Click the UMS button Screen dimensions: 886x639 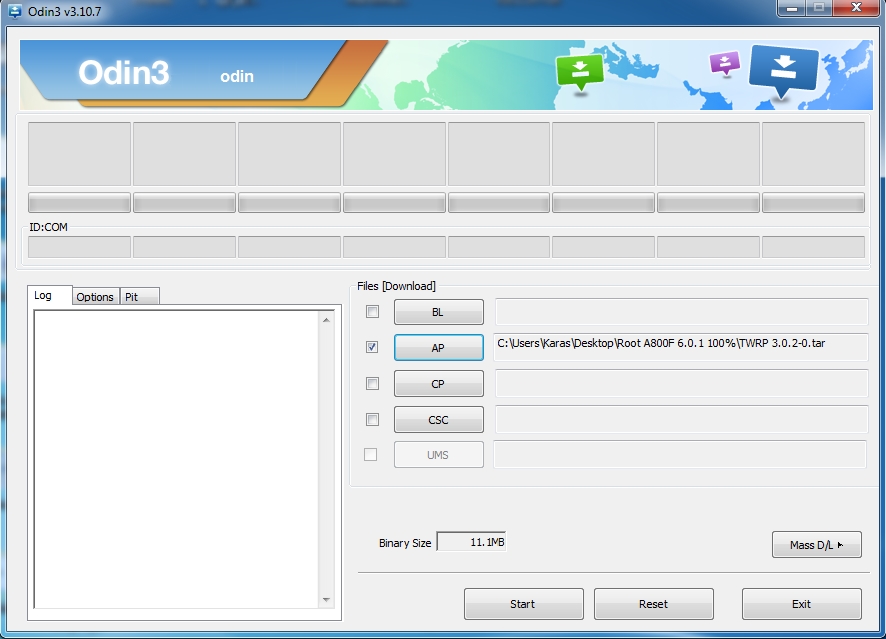pos(438,455)
